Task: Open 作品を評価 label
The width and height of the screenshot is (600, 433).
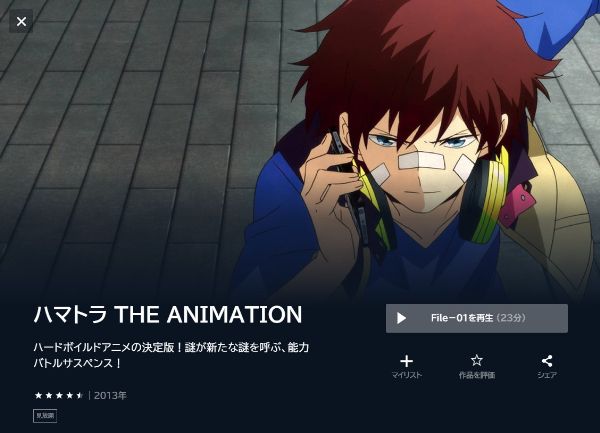Action: 477,375
